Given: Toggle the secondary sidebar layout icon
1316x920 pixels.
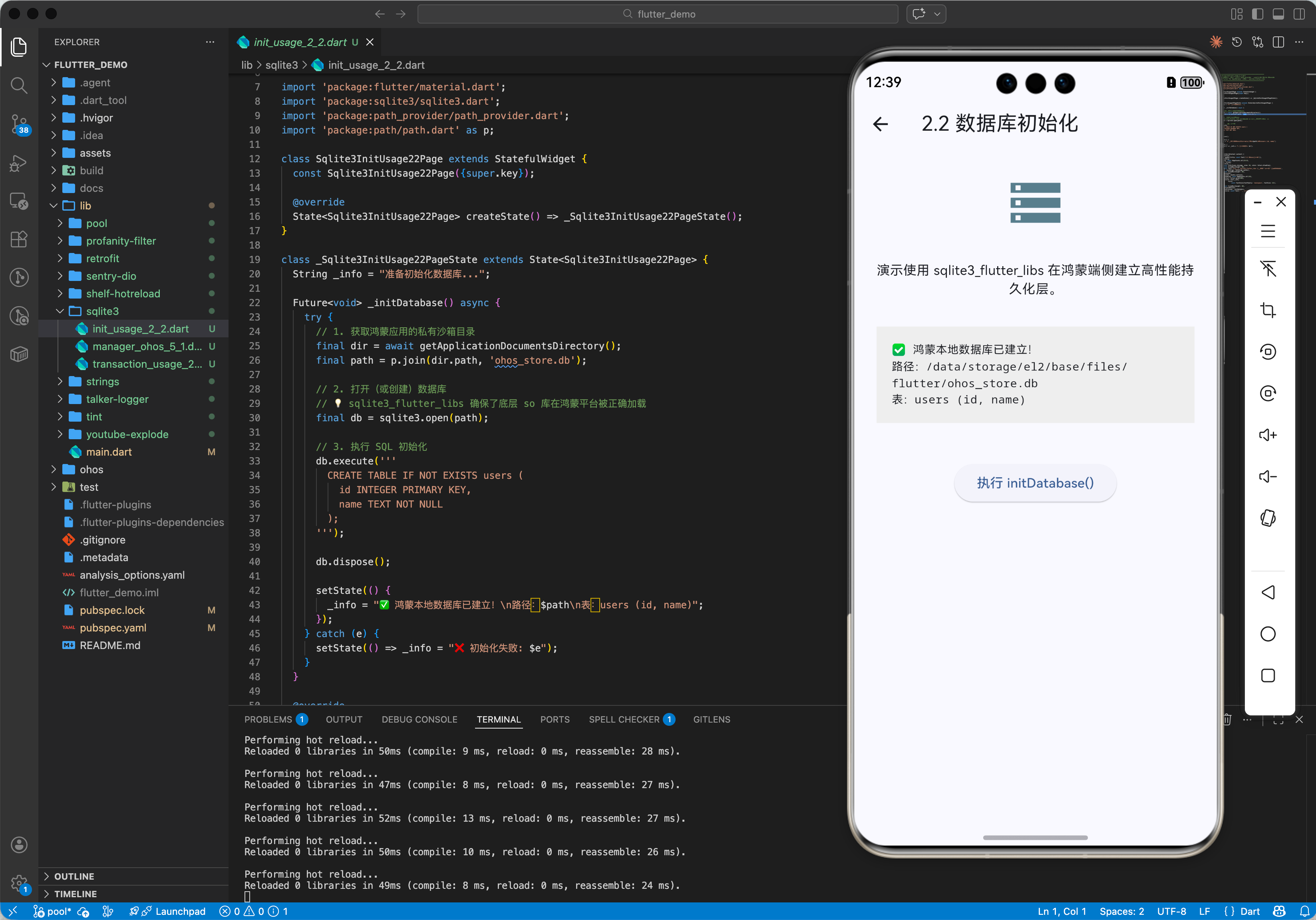Looking at the screenshot, I should pyautogui.click(x=1299, y=14).
